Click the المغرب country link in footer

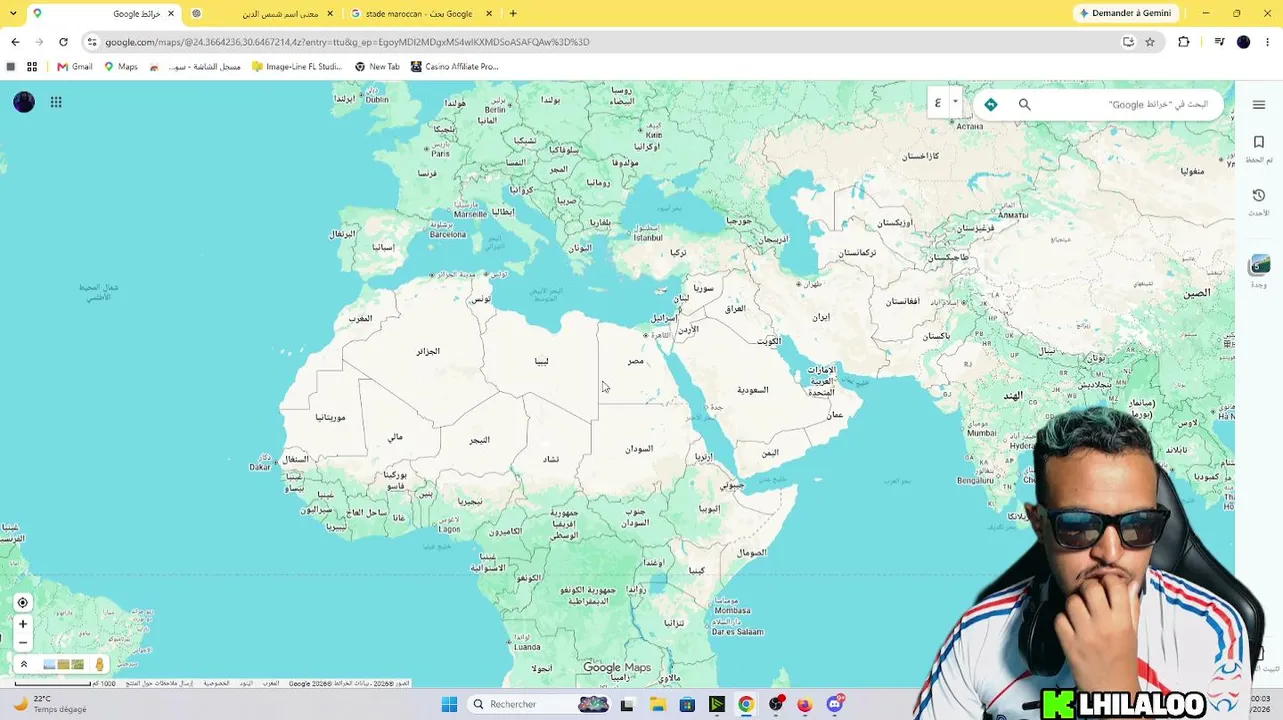[x=271, y=683]
